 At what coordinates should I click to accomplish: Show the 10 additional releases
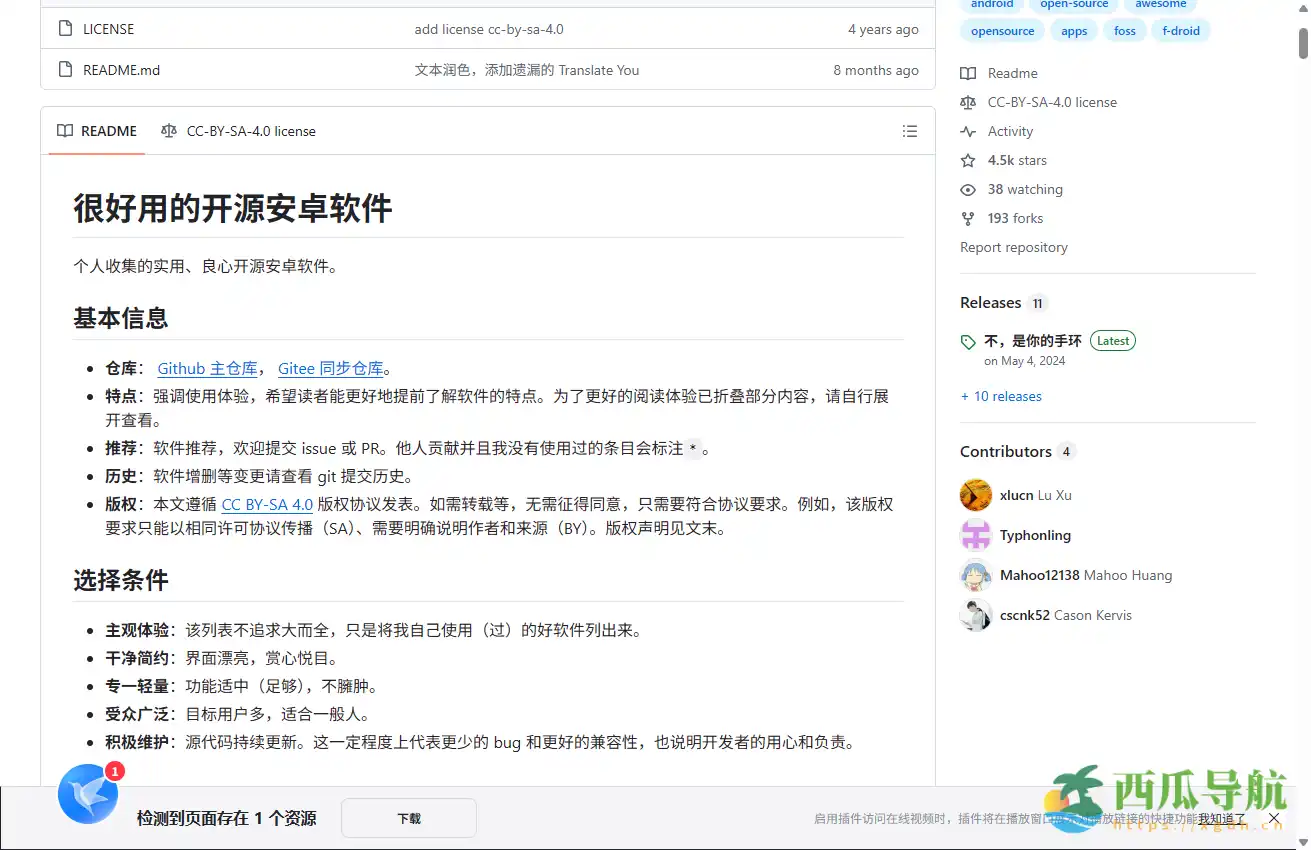1001,396
